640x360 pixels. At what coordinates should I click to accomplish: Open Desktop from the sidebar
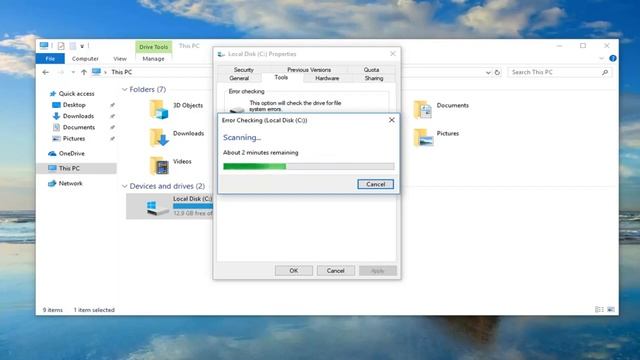tap(73, 105)
